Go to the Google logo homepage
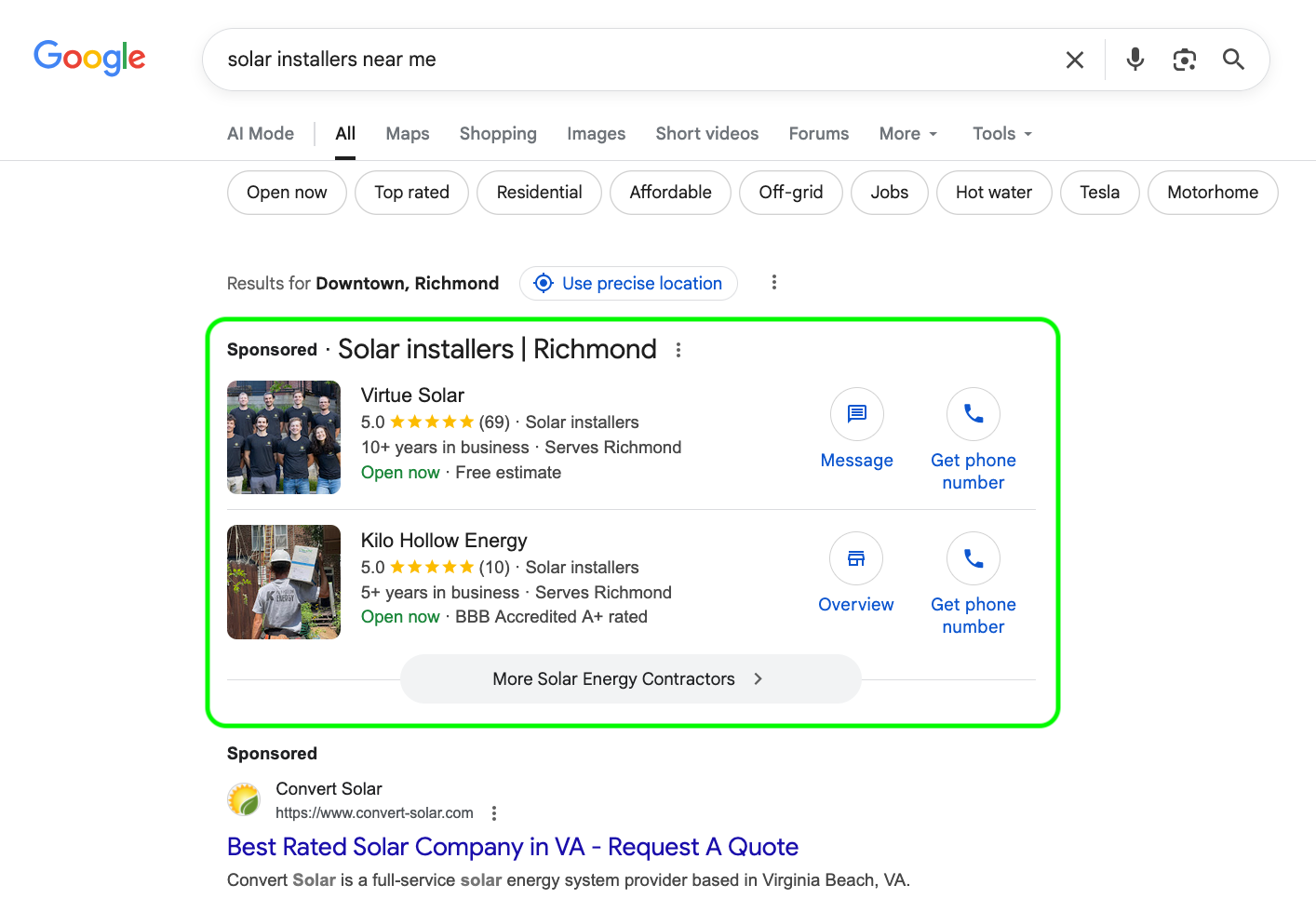 (89, 58)
